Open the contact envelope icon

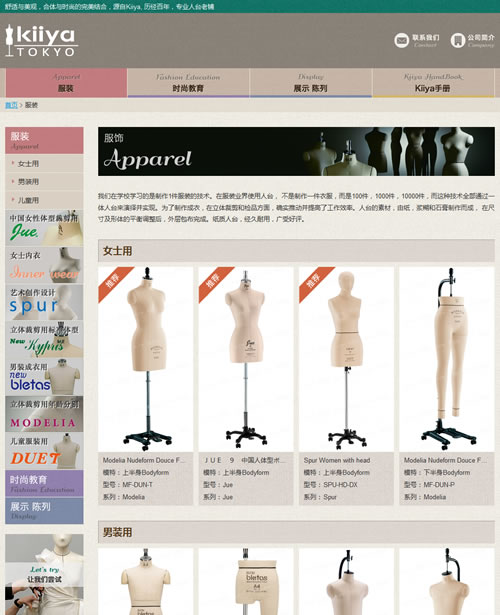(x=402, y=40)
